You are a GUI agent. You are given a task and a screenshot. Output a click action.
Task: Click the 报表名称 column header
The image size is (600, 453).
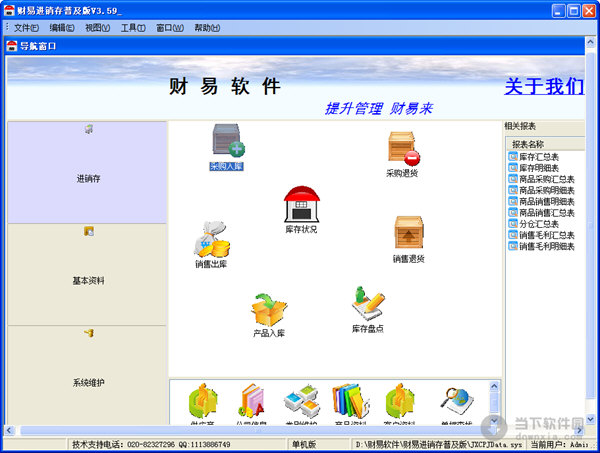545,144
